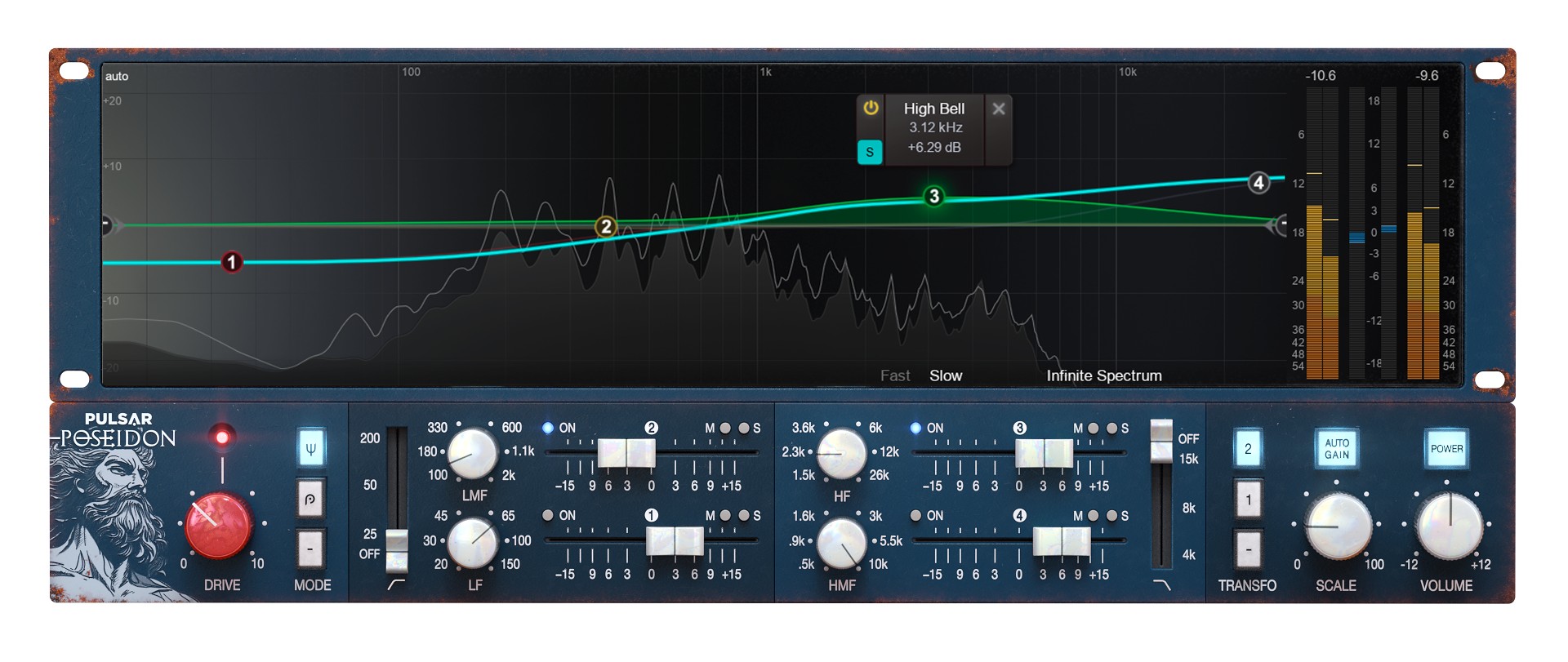Enable Auto Gain
The image size is (1568, 662).
click(x=1337, y=448)
